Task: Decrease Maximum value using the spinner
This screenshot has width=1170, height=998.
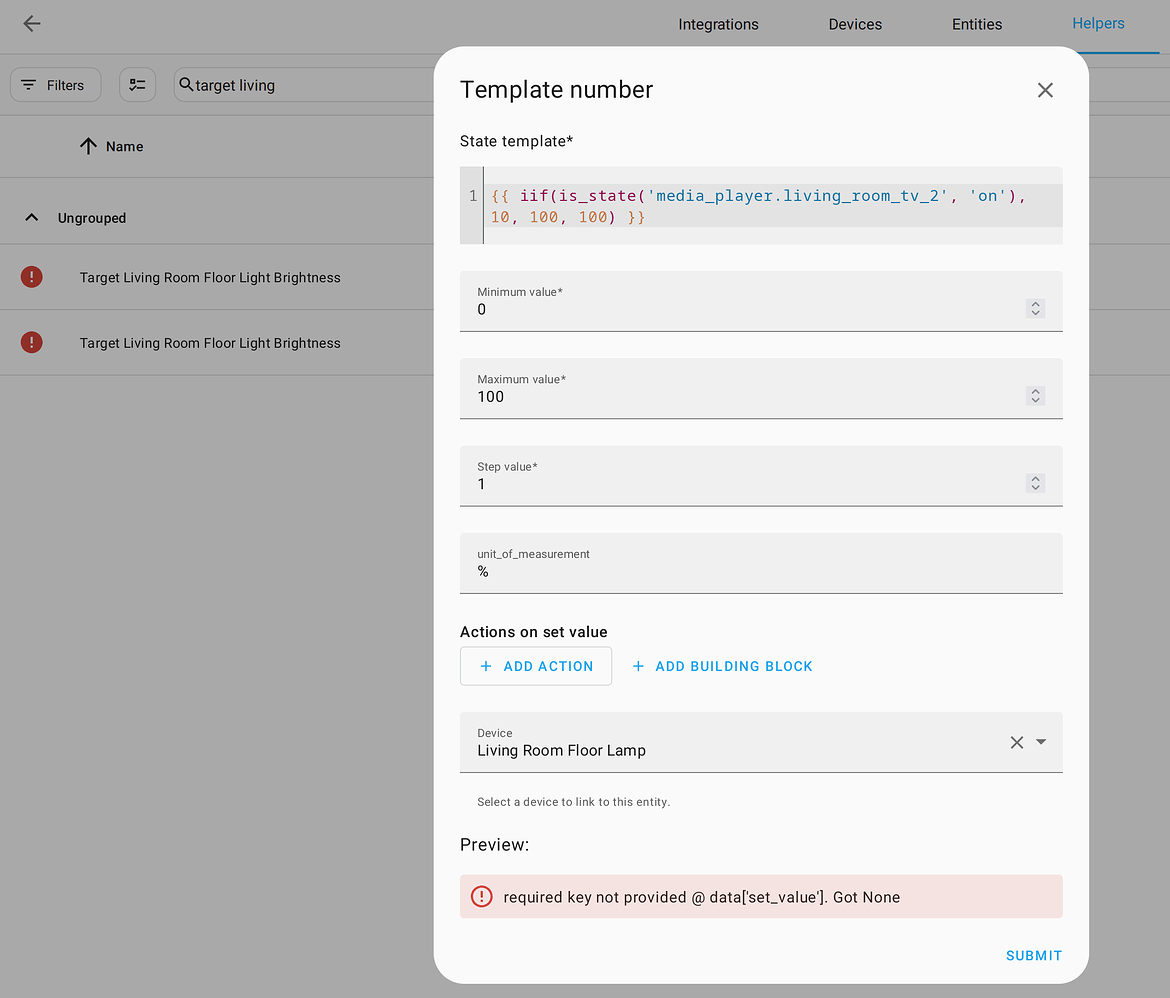Action: coord(1035,400)
